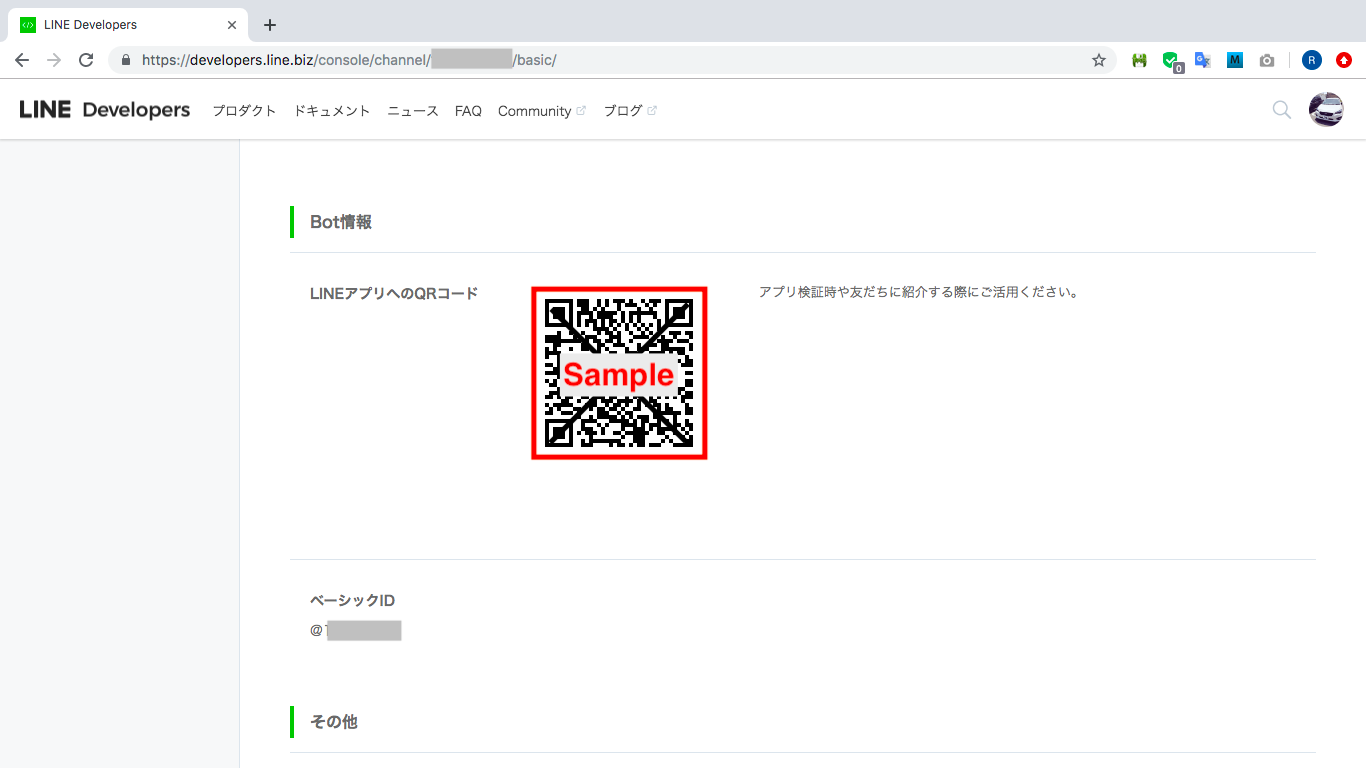The image size is (1366, 768).
Task: Open the Google Translate extension
Action: coord(1203,60)
